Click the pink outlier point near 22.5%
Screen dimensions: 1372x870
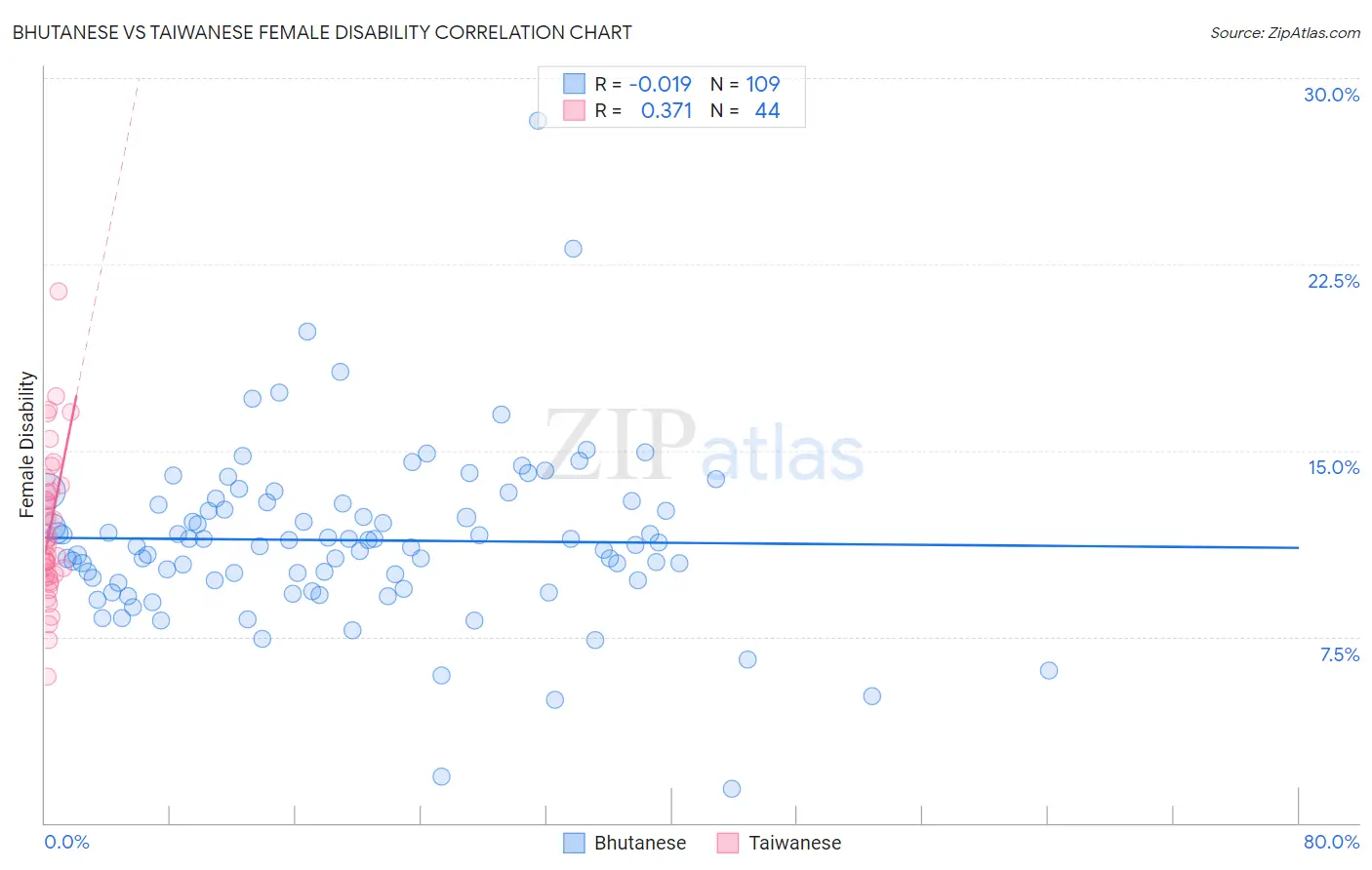(x=59, y=291)
